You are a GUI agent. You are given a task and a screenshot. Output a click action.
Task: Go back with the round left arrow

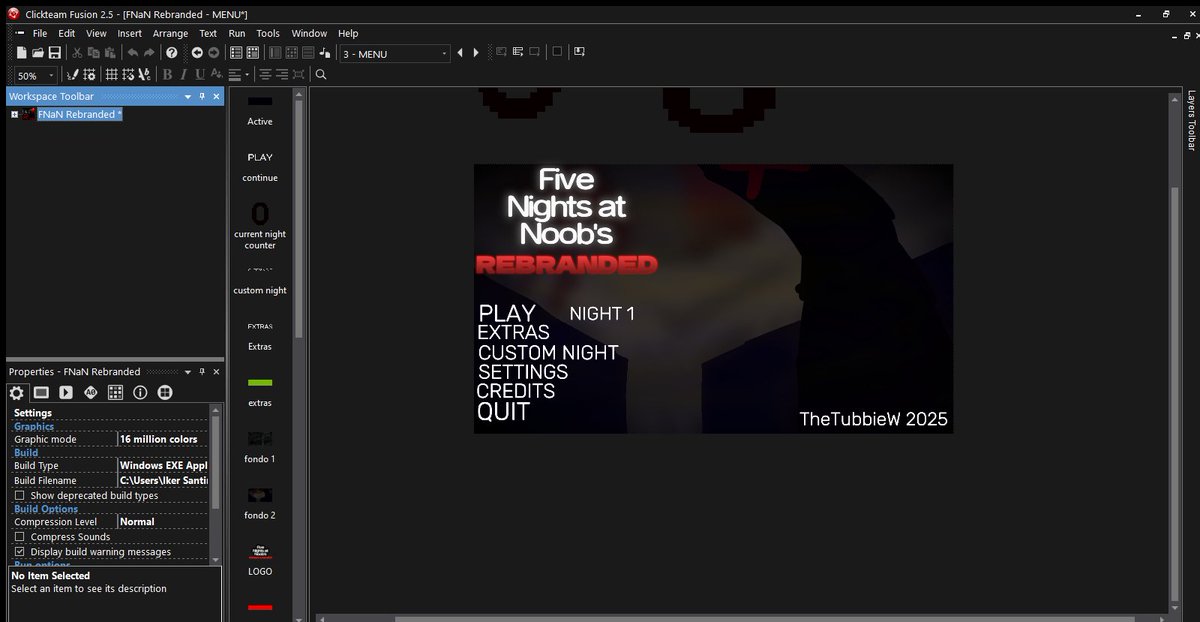197,53
